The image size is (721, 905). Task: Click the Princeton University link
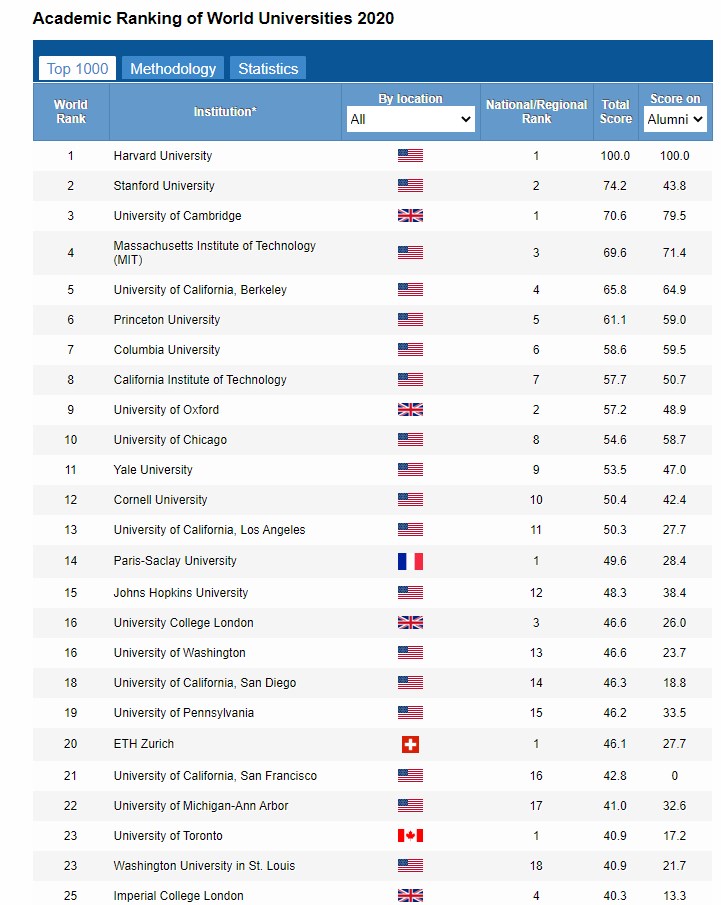[x=167, y=320]
